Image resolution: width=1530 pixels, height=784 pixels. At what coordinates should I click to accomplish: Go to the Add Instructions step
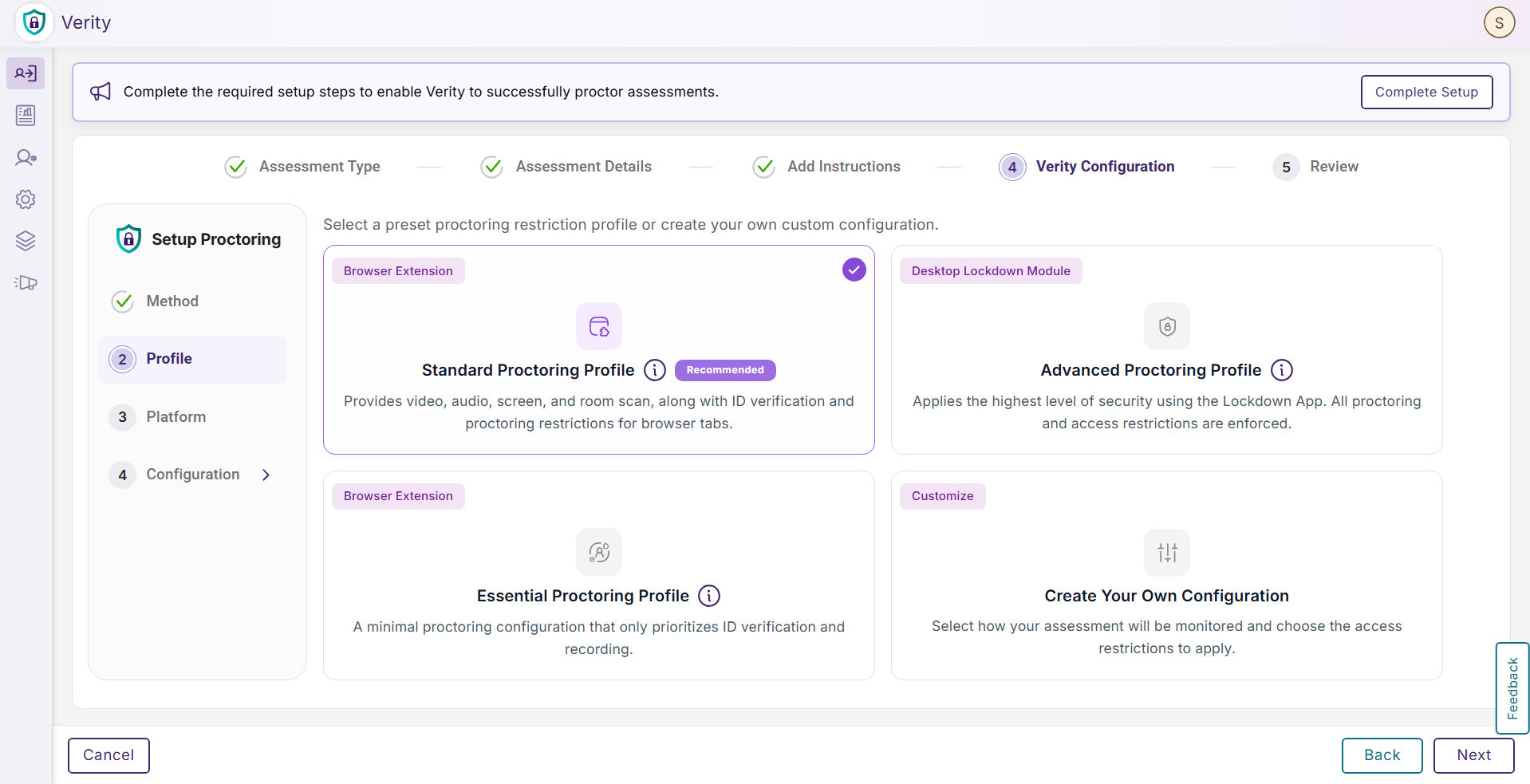[826, 167]
